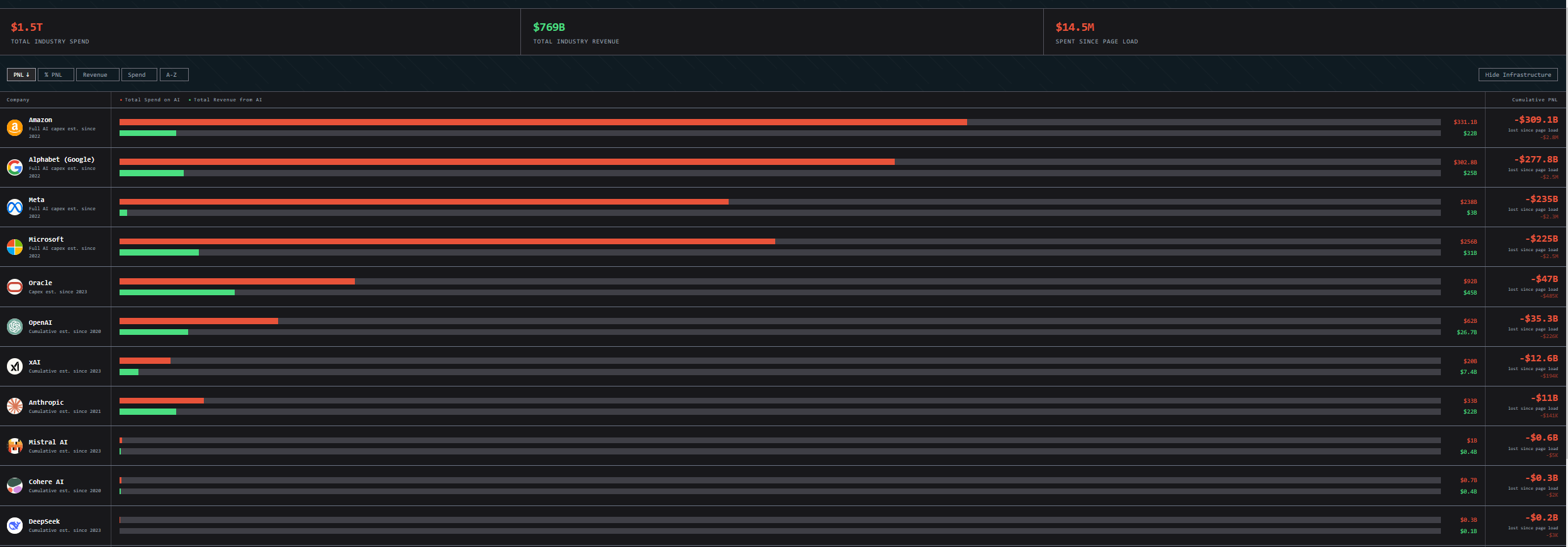The width and height of the screenshot is (1568, 547).
Task: Click OpenAI's $26.7B revenue value
Action: tap(1467, 332)
